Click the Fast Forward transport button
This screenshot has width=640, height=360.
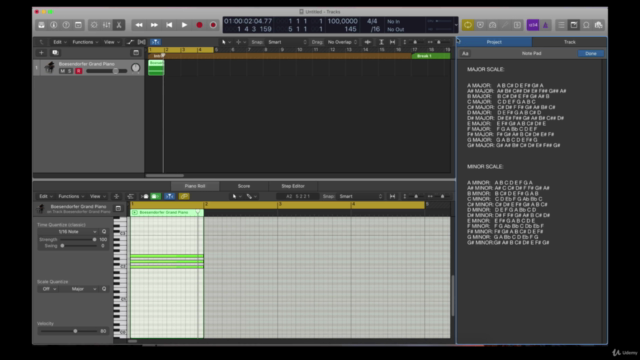pos(154,25)
